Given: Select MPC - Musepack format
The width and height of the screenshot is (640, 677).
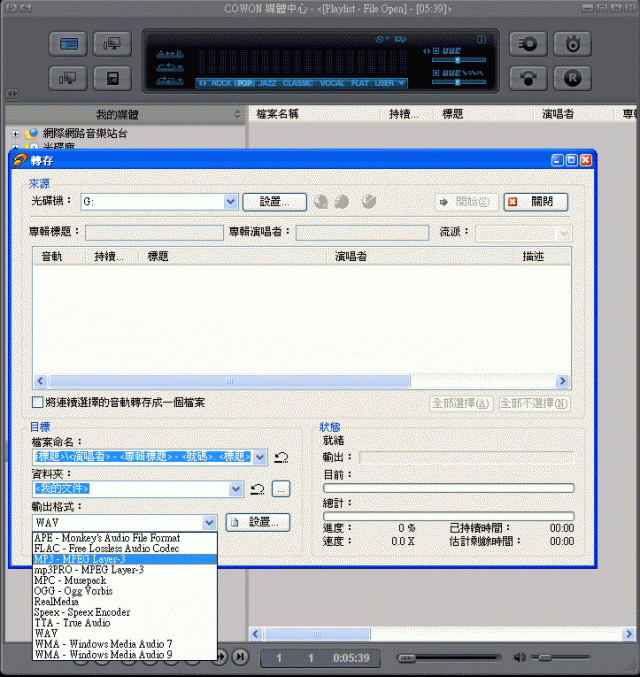Looking at the screenshot, I should pos(125,580).
